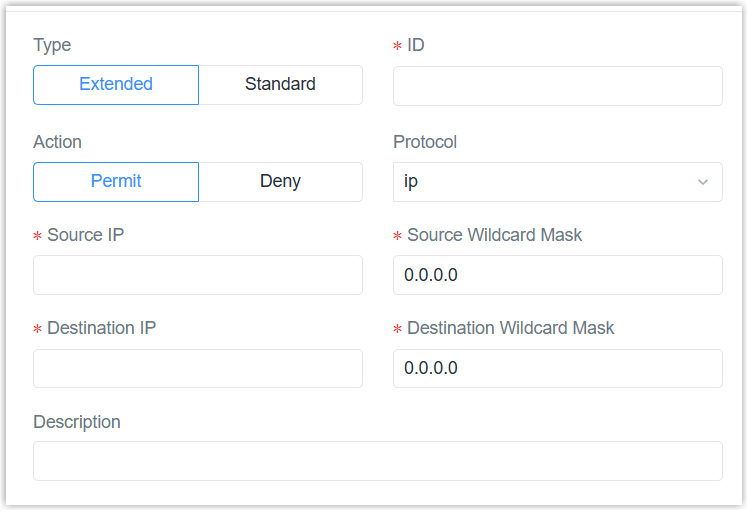Screen dimensions: 748x511
Task: Click the Type field label
Action: point(52,45)
